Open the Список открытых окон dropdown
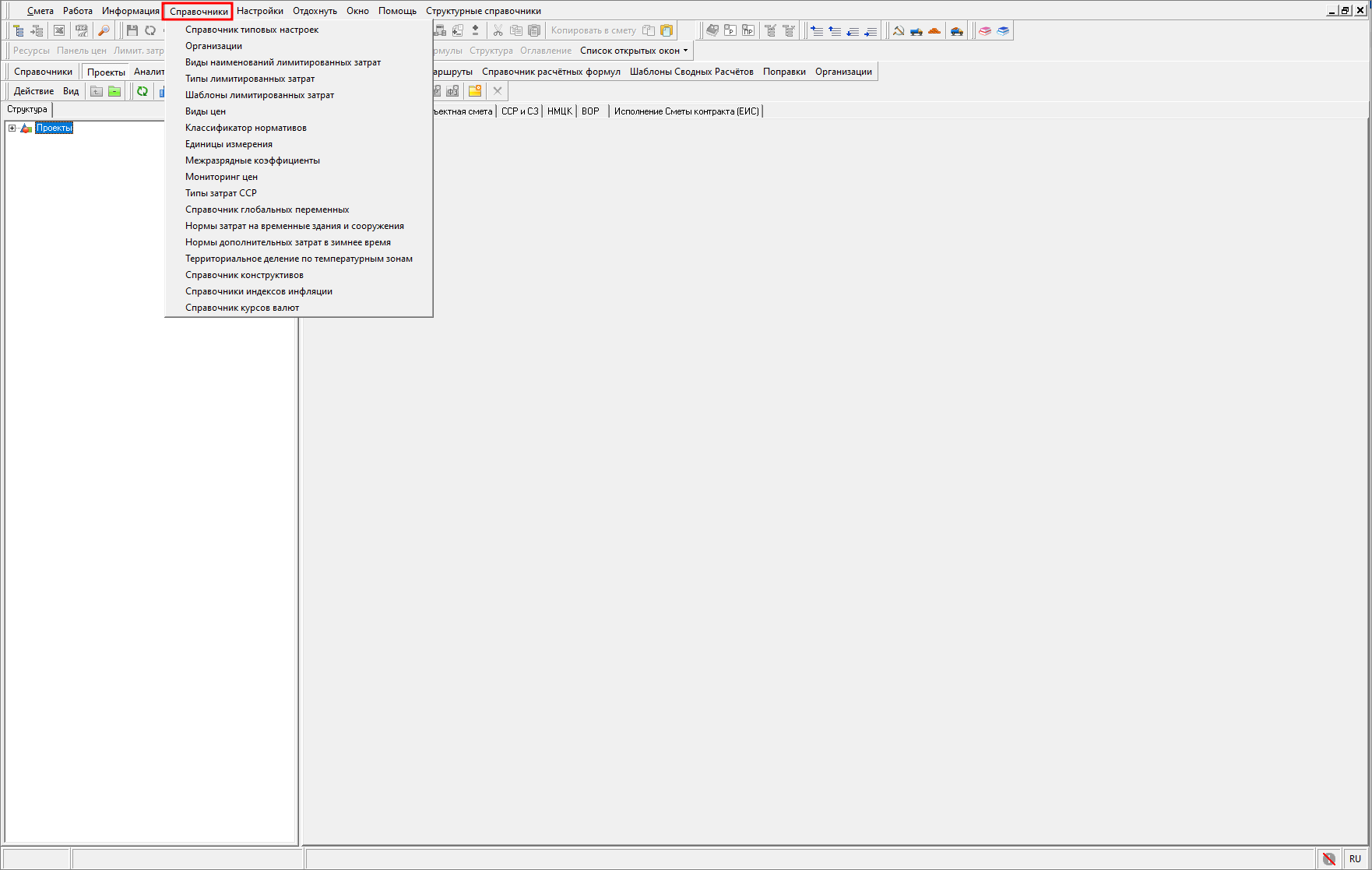The height and width of the screenshot is (870, 1372). [634, 51]
